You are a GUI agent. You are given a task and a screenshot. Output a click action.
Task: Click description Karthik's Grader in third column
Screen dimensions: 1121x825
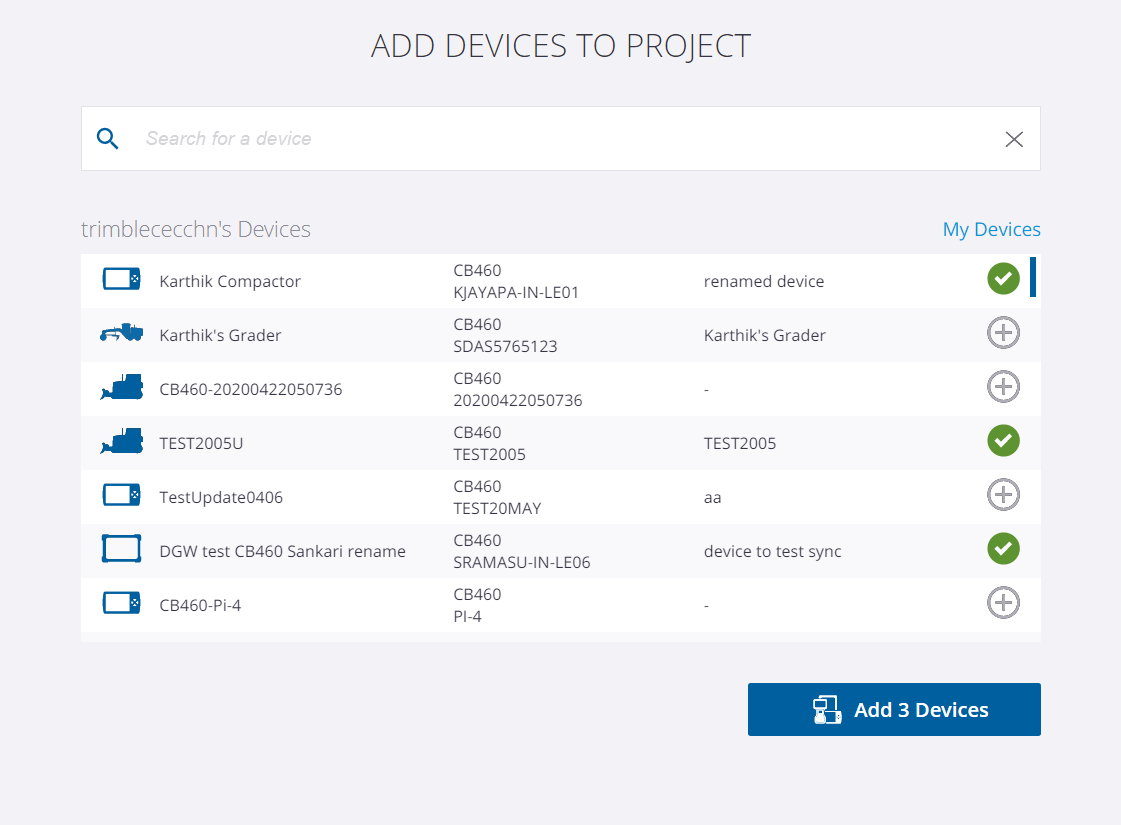[x=764, y=335]
